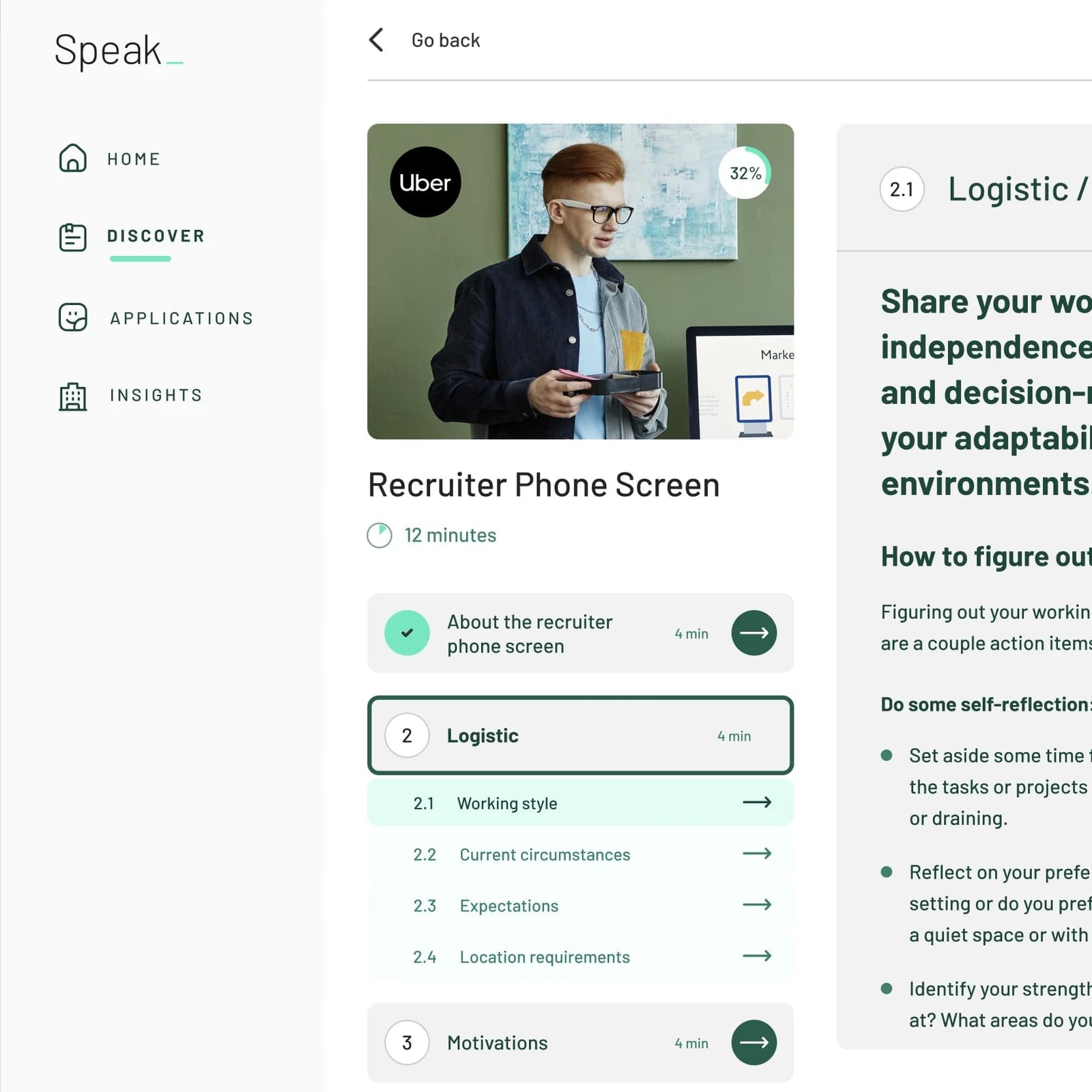The image size is (1092, 1092).
Task: Click the Uber logo badge
Action: [x=425, y=182]
